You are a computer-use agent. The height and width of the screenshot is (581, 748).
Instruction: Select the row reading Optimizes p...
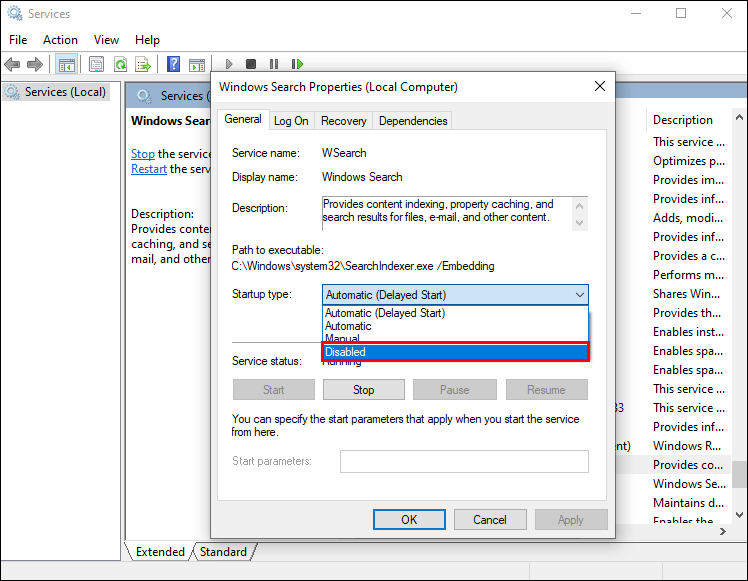pyautogui.click(x=688, y=161)
